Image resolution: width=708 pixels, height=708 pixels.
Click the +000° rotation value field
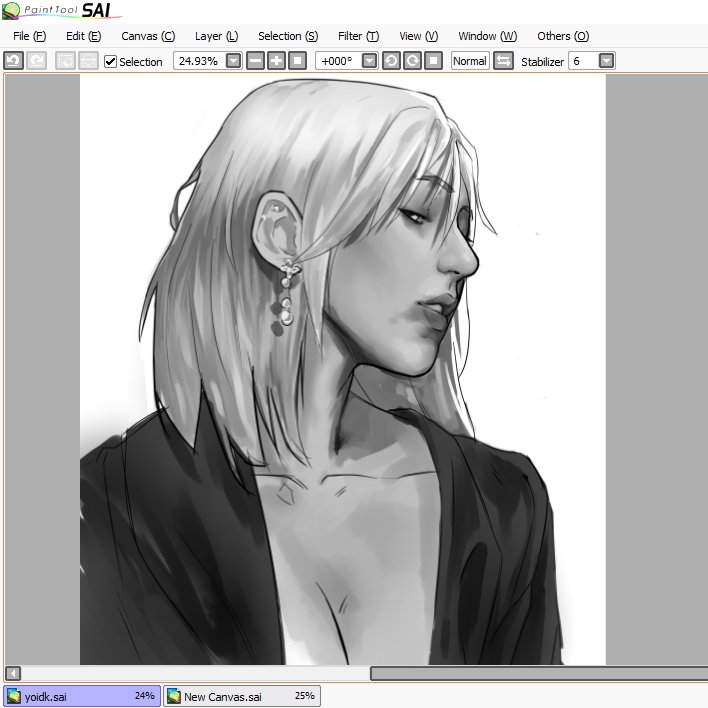338,61
